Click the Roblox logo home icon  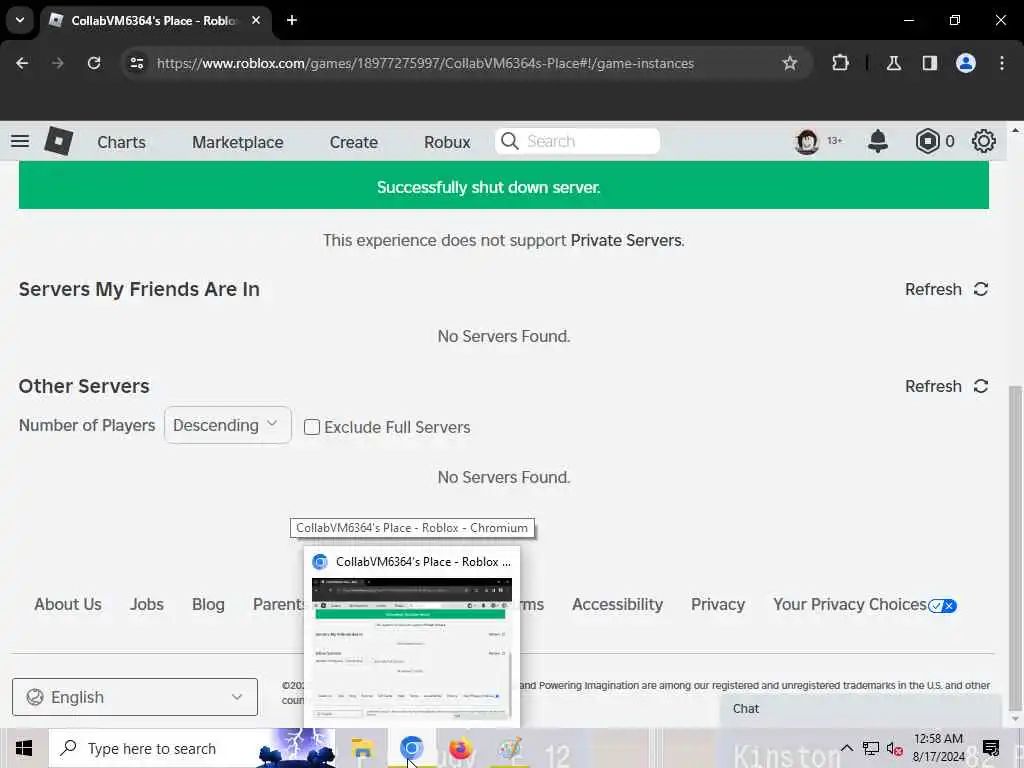tap(58, 141)
